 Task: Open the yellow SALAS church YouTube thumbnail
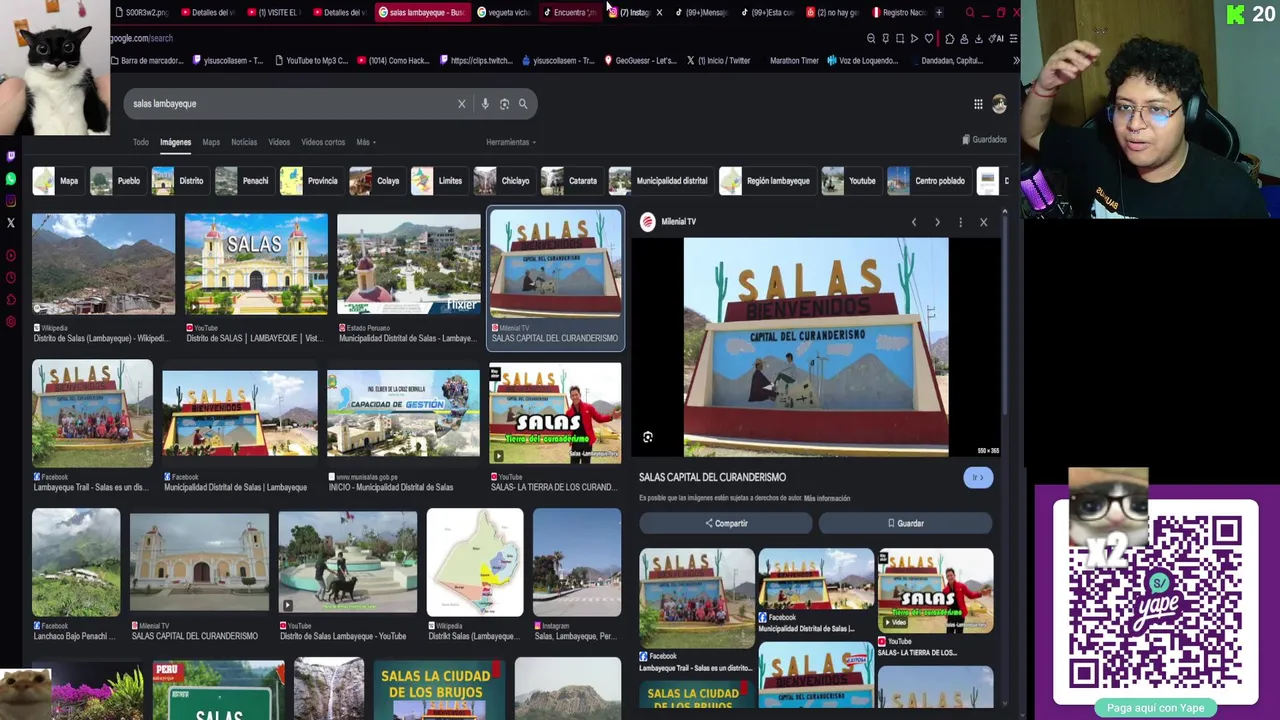pos(256,264)
